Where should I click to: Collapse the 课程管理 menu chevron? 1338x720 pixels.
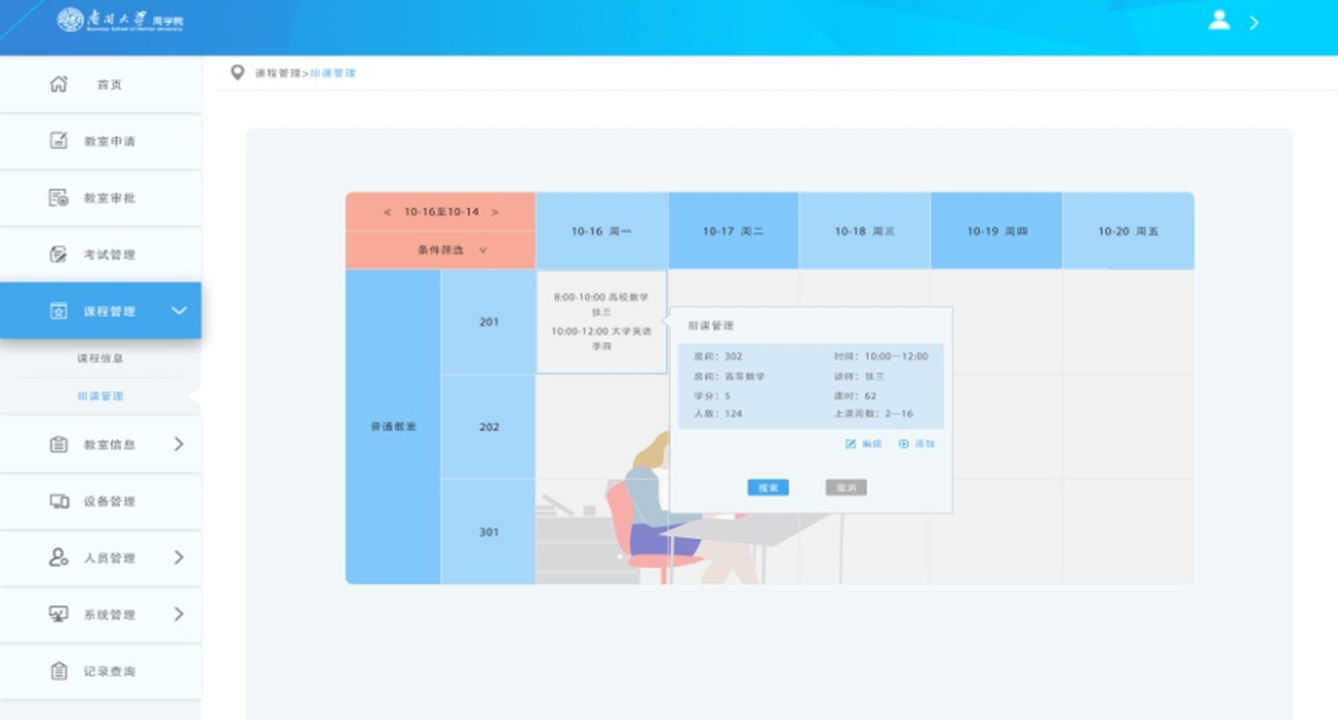click(x=179, y=311)
